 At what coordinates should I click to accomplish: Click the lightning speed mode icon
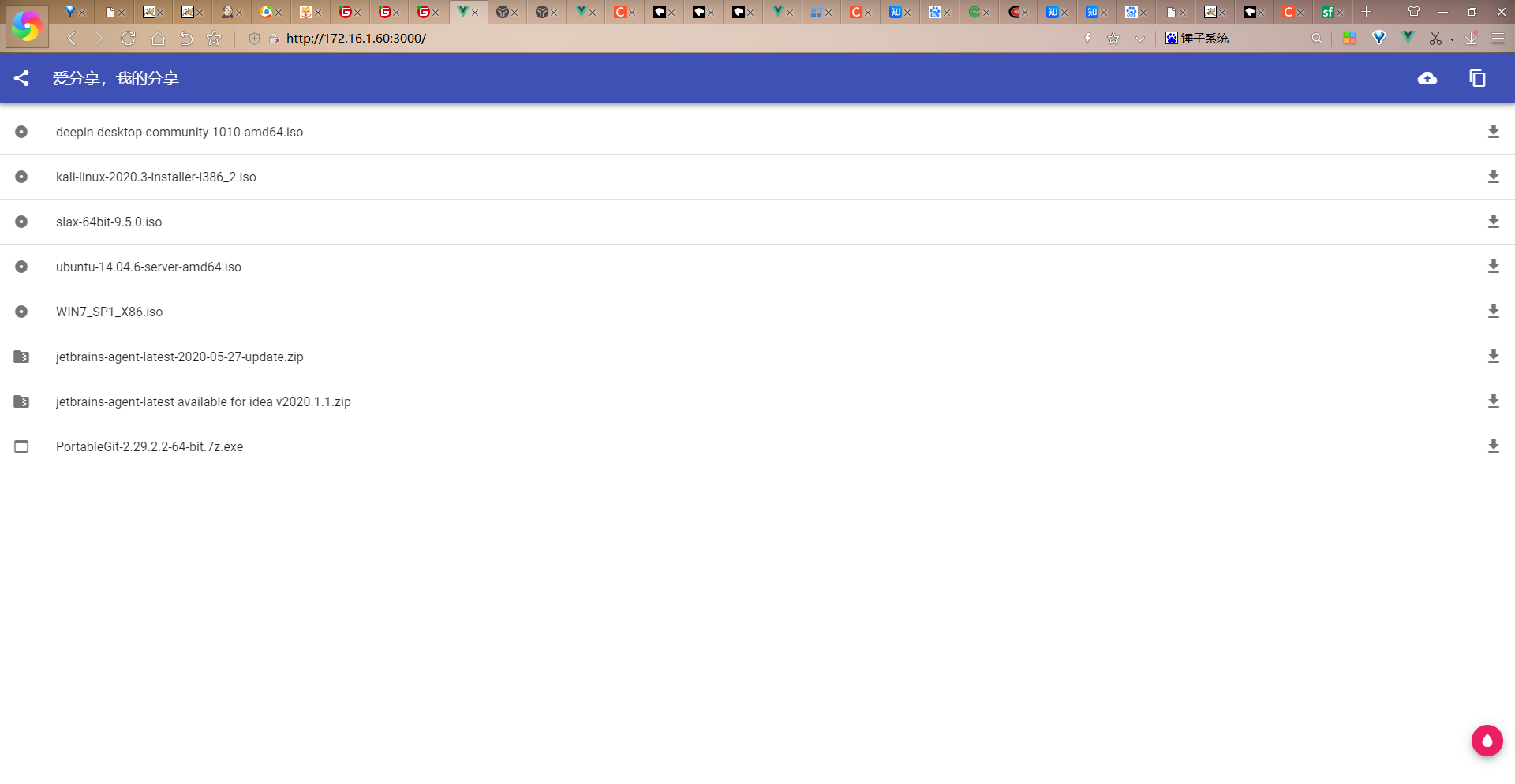click(1088, 38)
